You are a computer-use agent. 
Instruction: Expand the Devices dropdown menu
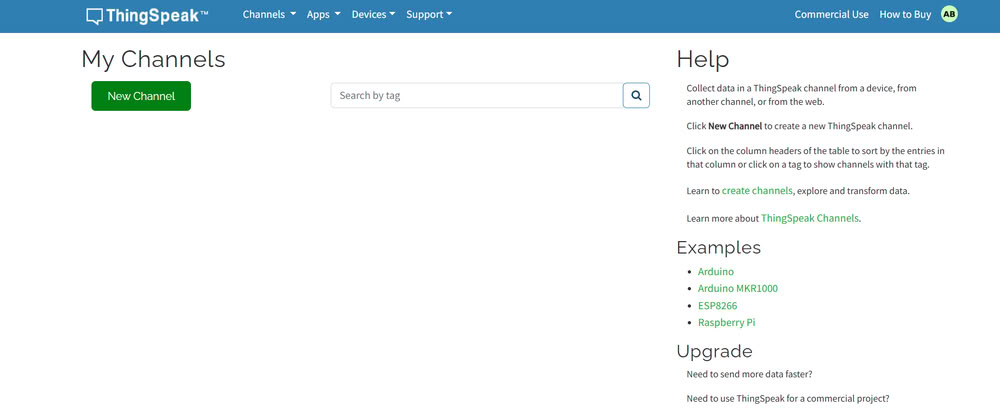click(373, 15)
